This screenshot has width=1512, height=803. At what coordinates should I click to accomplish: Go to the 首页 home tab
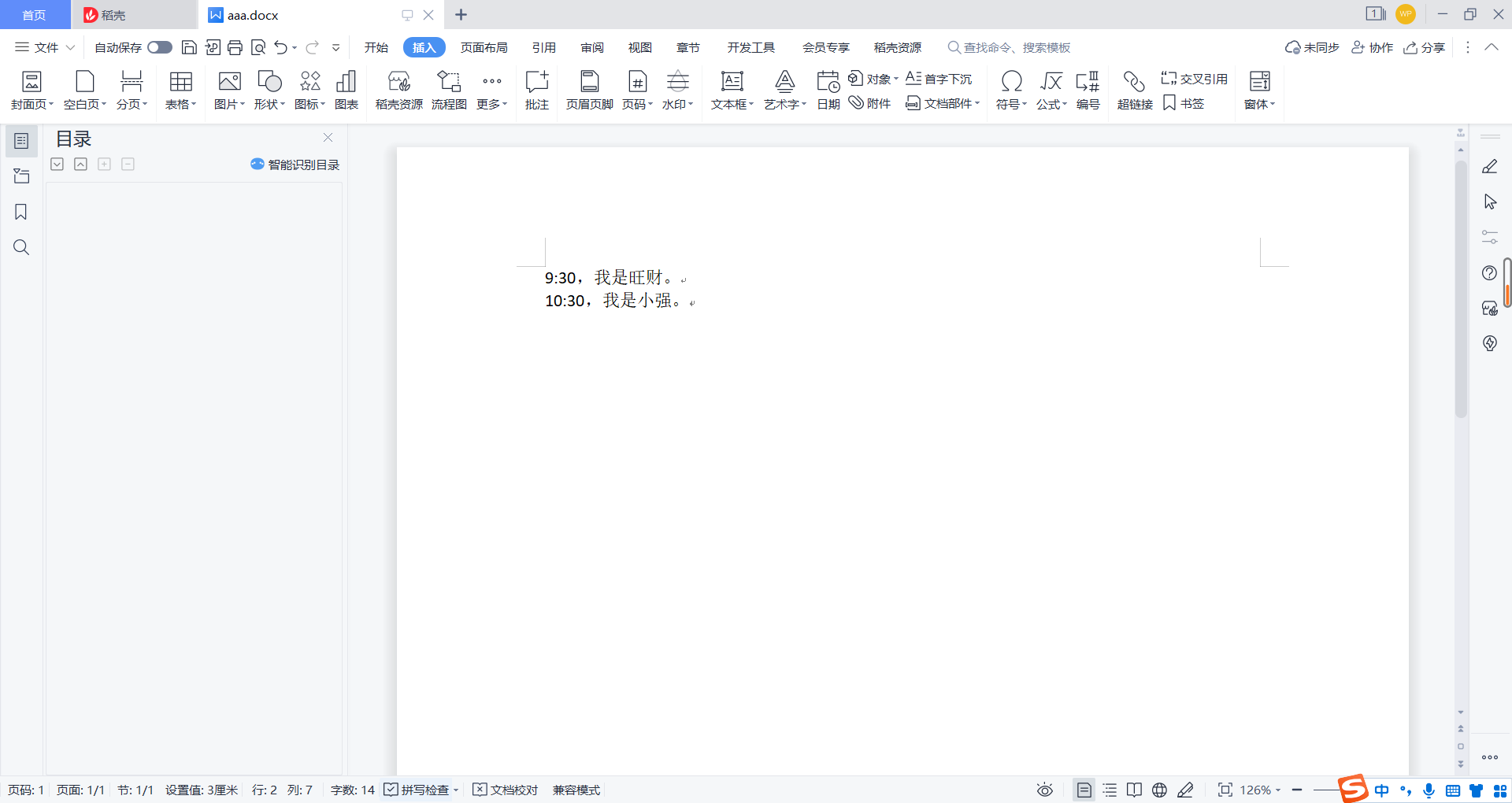[34, 15]
